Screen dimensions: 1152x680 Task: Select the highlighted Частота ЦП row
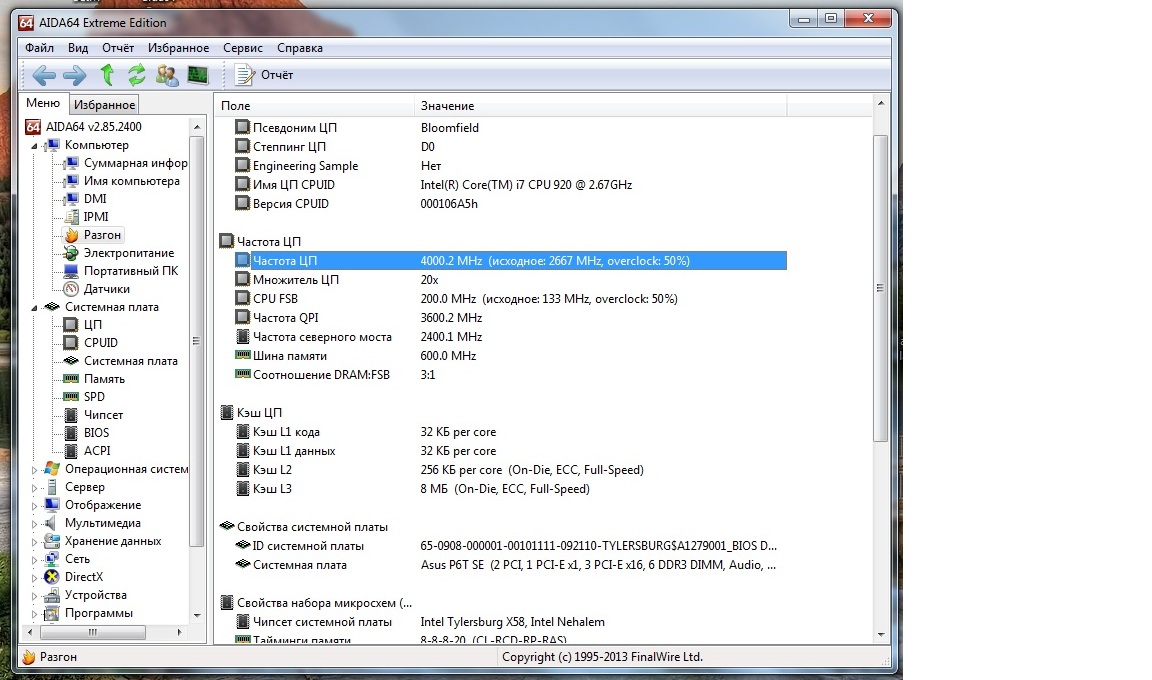pyautogui.click(x=510, y=261)
